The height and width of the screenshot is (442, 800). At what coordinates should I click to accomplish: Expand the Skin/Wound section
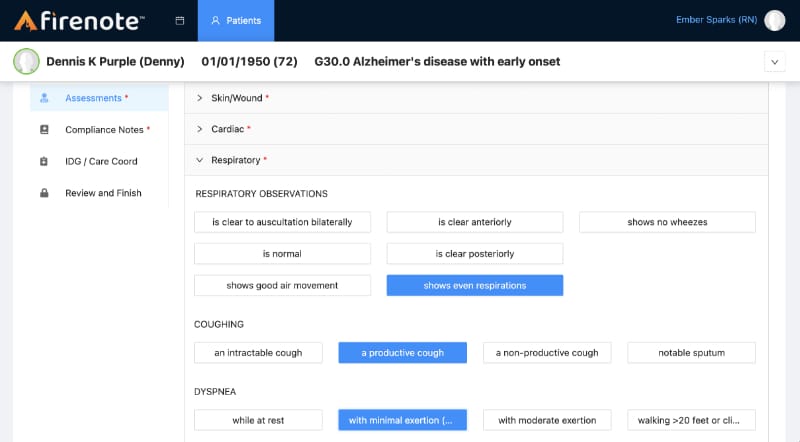click(240, 97)
